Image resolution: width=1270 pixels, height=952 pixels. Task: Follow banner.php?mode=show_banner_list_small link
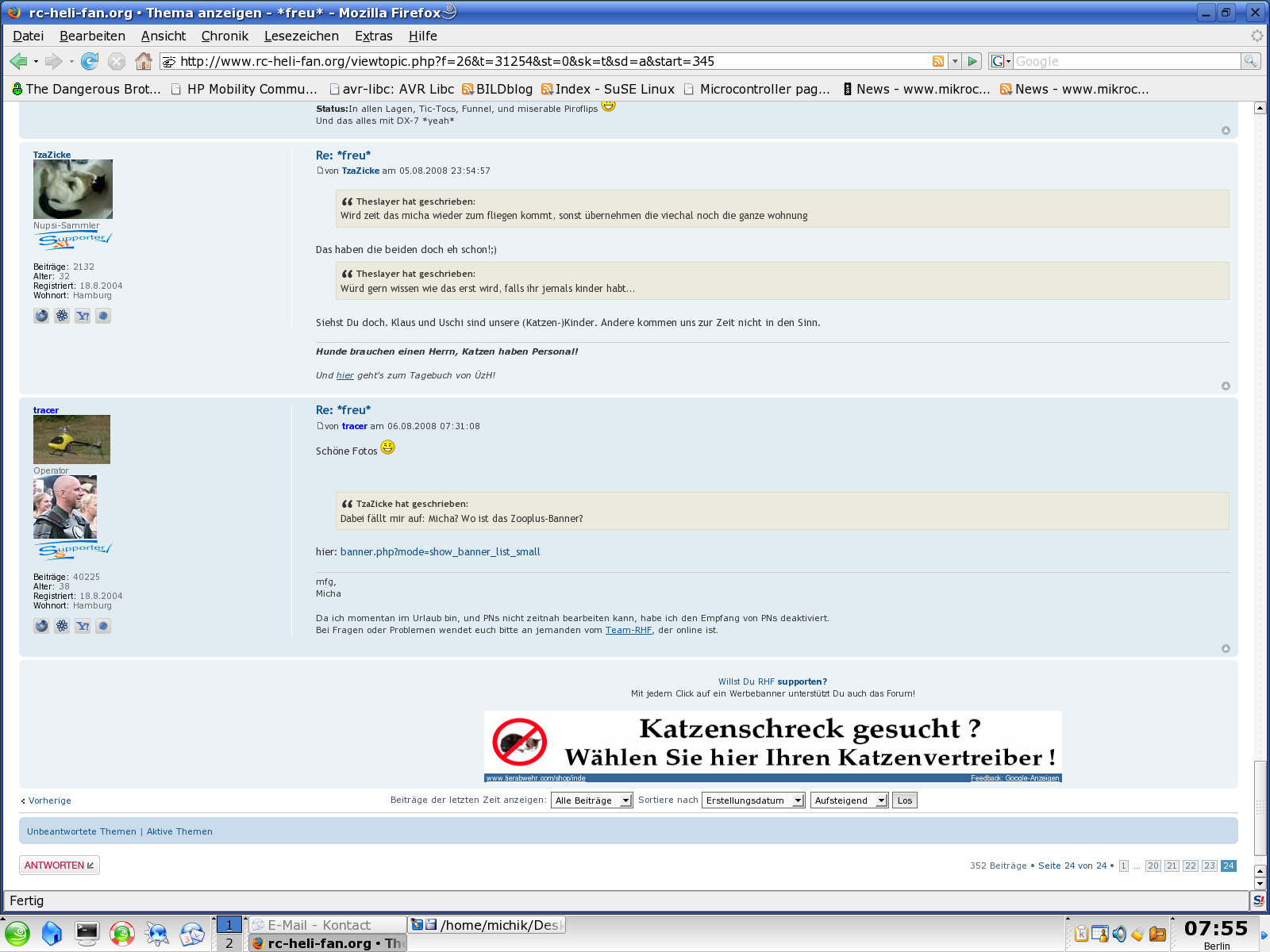click(x=440, y=551)
